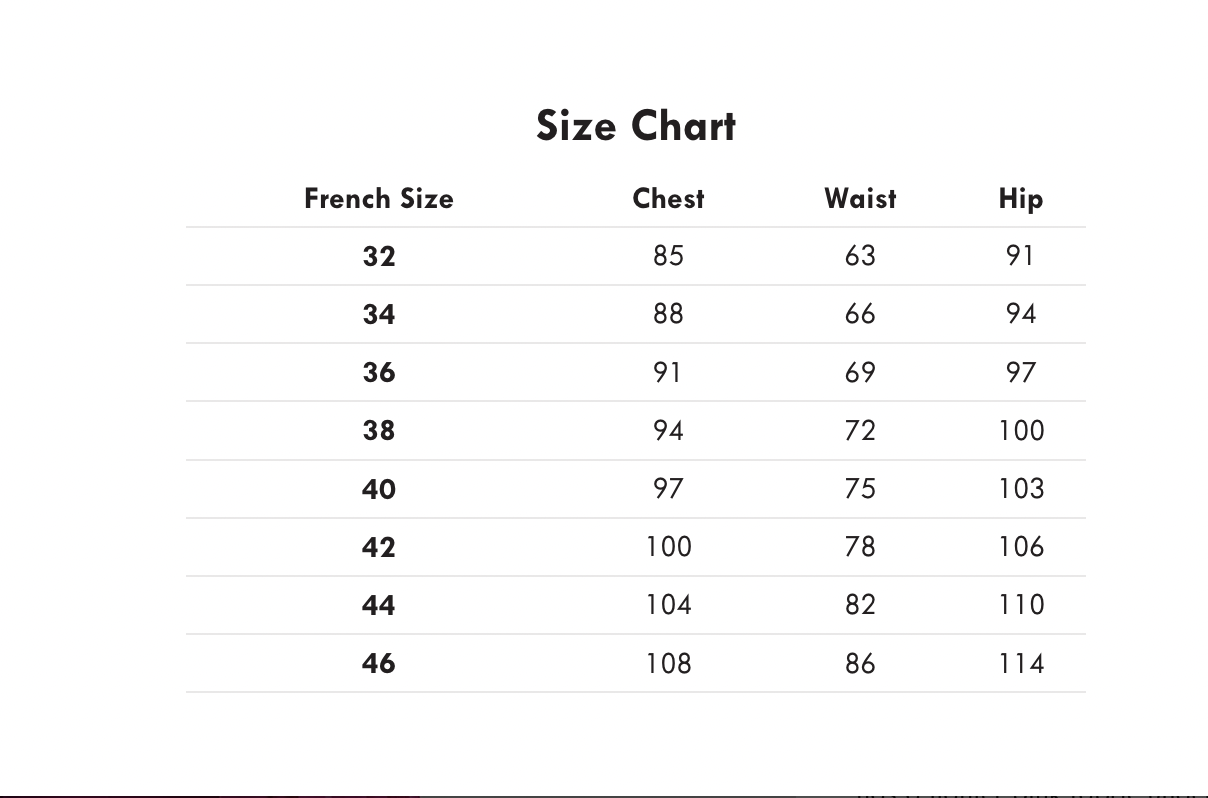Click chest value 85 for size 32
Viewport: 1208px width, 798px height.
668,256
